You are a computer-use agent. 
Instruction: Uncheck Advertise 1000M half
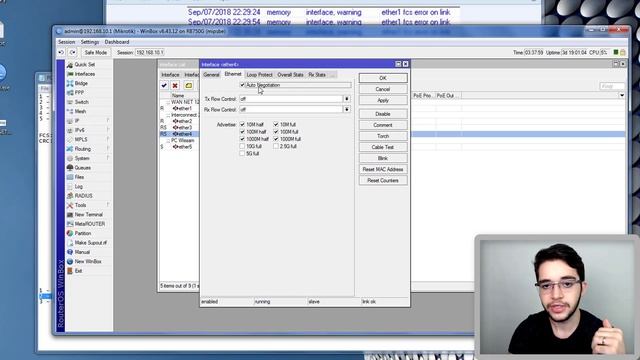click(x=242, y=139)
